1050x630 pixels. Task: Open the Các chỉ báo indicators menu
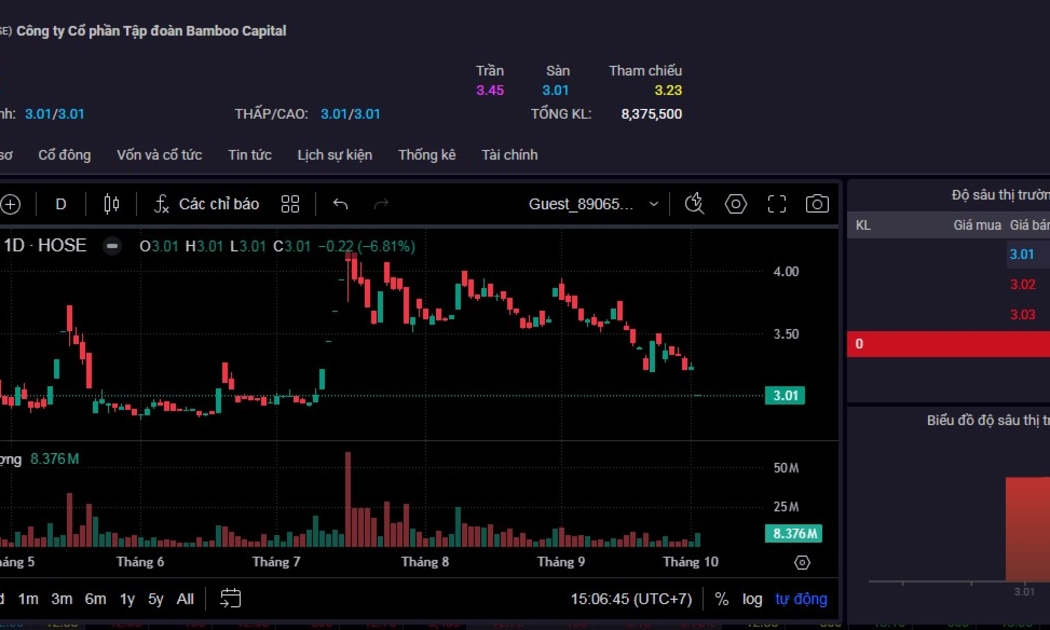click(x=206, y=204)
